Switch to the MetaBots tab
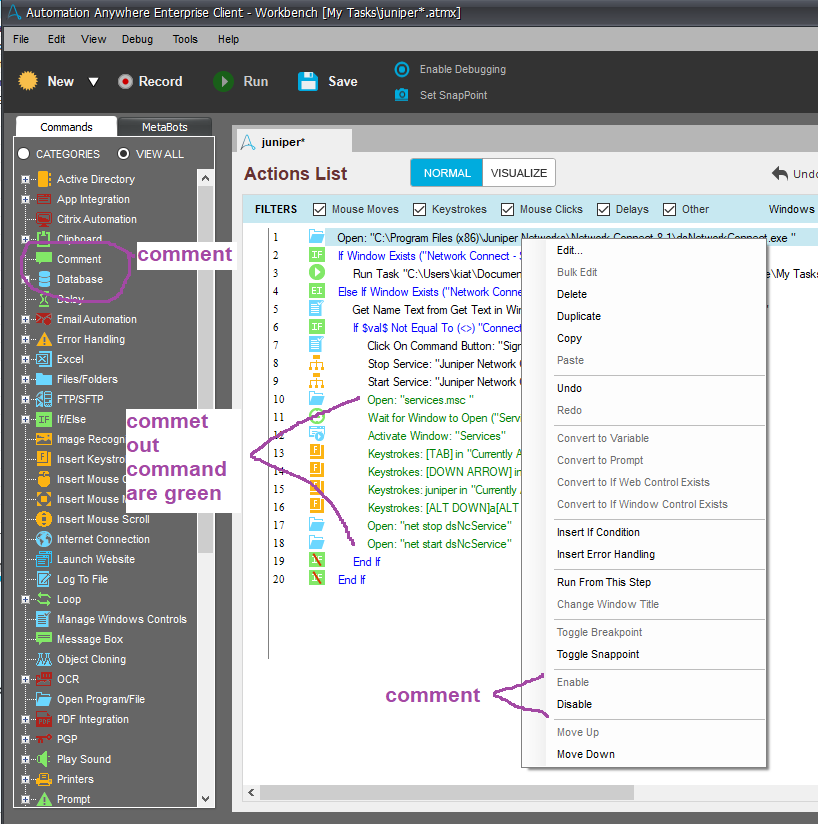The width and height of the screenshot is (818, 824). tap(164, 127)
